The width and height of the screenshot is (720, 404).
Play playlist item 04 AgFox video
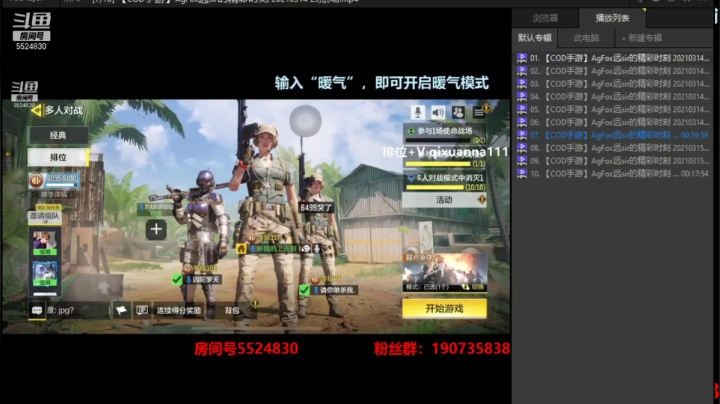(x=613, y=97)
